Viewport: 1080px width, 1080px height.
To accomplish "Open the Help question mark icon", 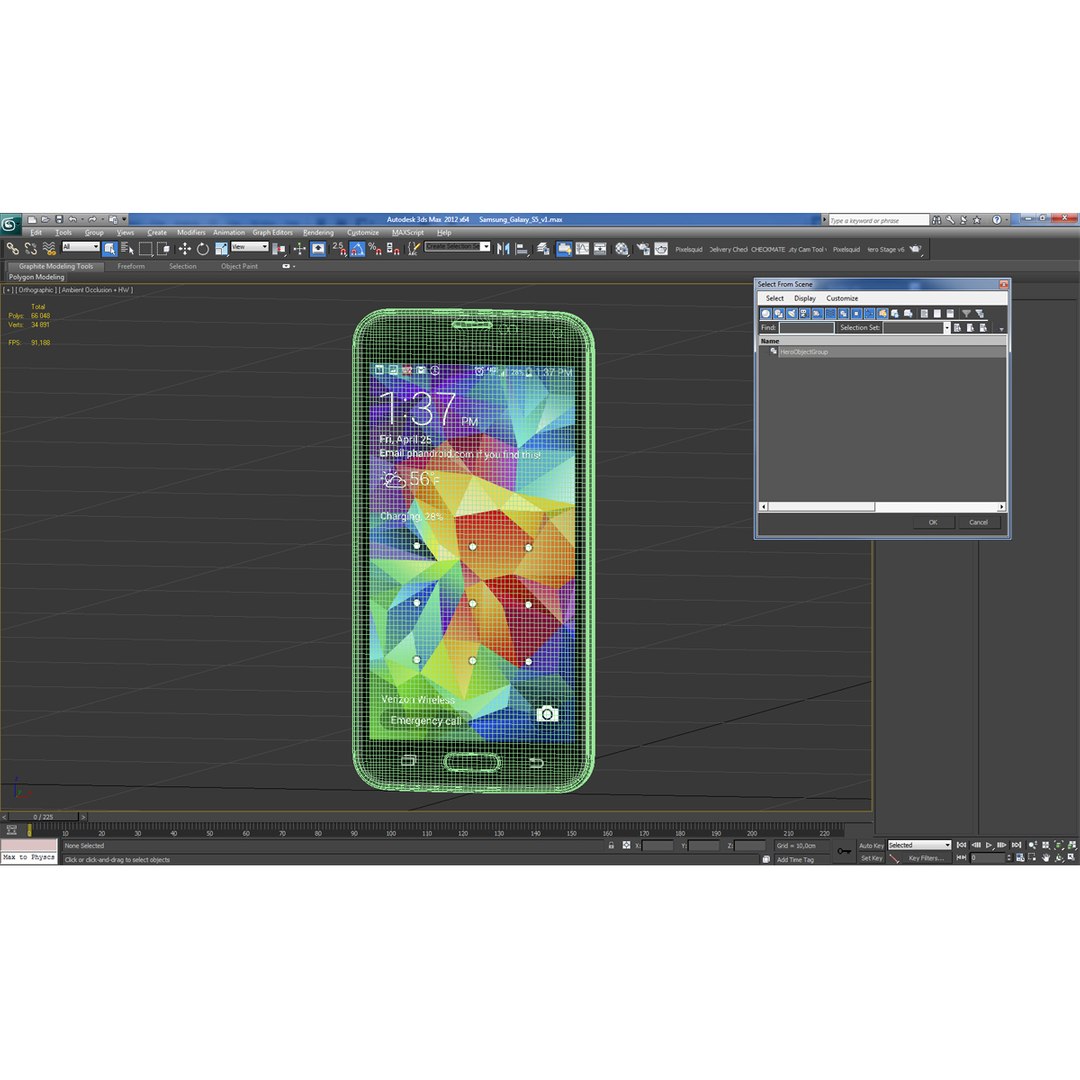I will 996,220.
